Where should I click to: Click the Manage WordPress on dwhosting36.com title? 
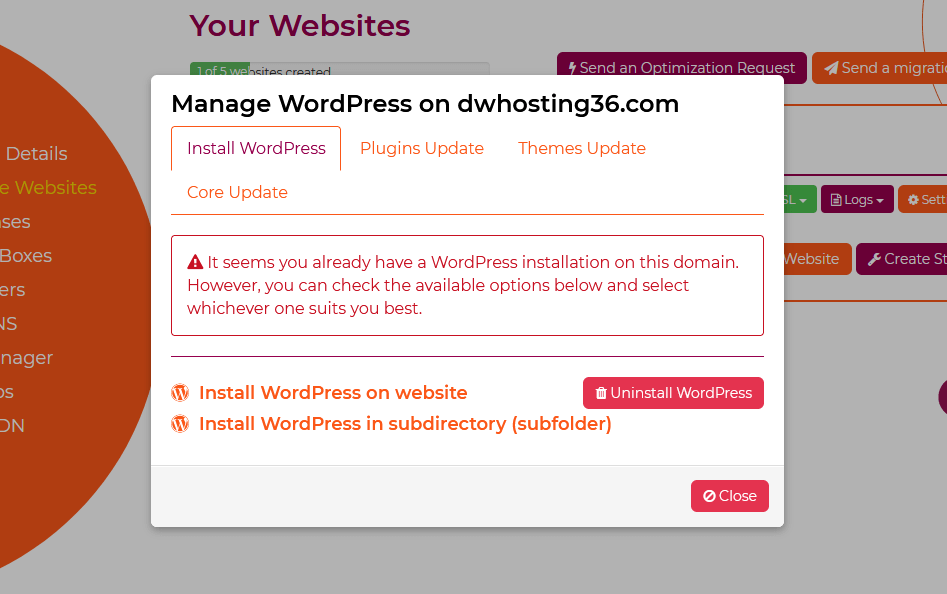point(425,104)
